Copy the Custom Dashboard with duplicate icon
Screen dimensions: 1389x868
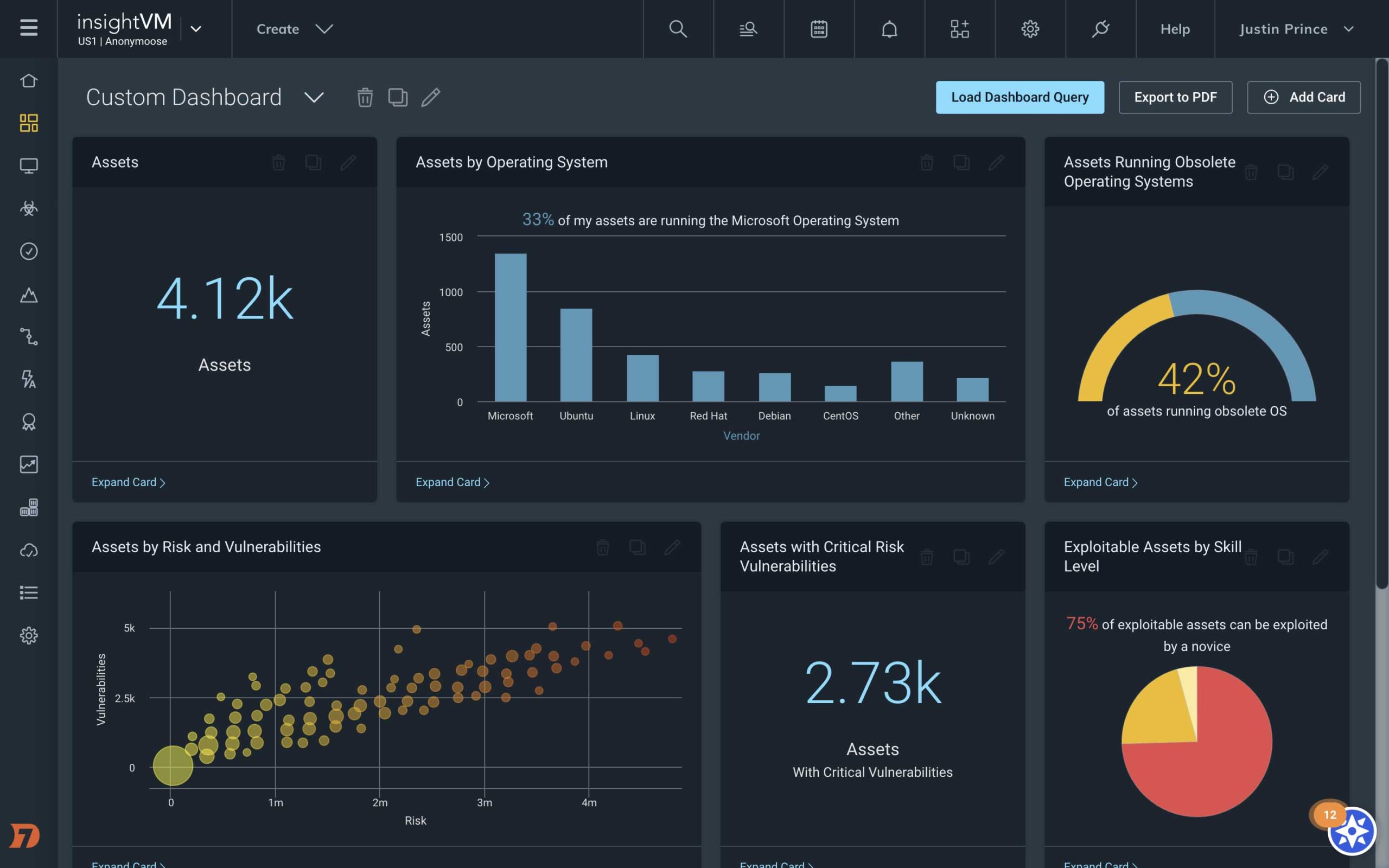(398, 97)
